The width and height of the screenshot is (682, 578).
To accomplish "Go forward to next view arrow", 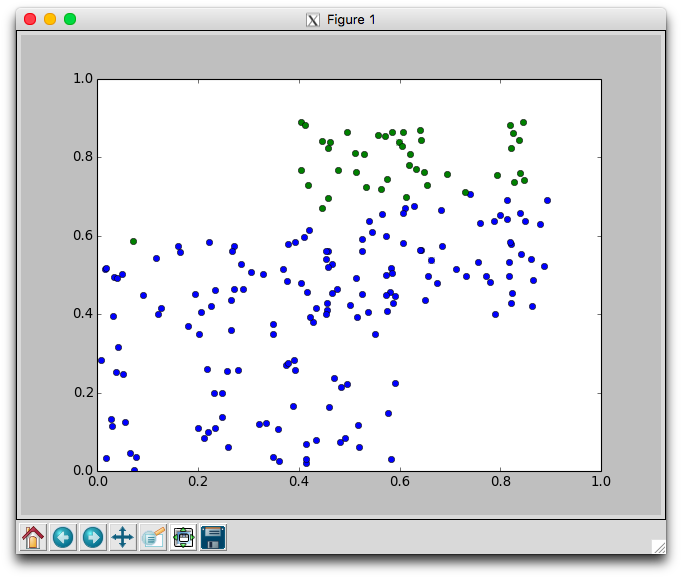I will [93, 537].
